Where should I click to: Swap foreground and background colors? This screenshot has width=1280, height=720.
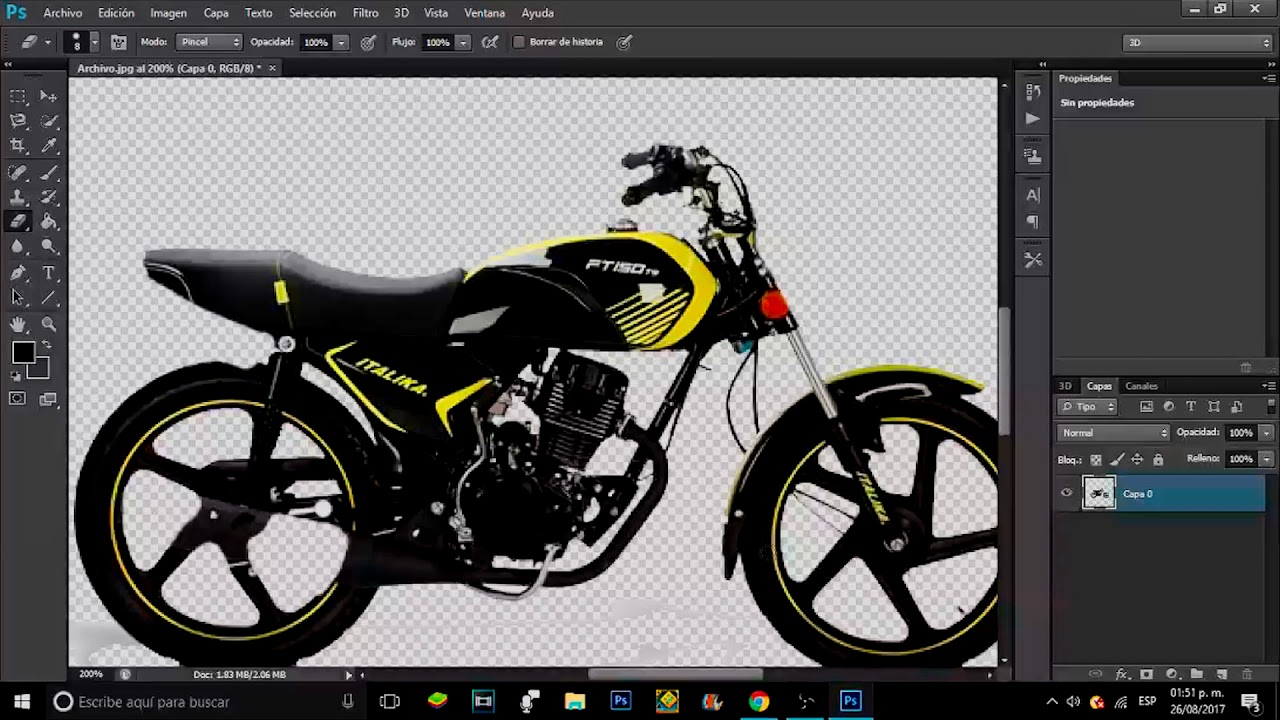(x=45, y=346)
